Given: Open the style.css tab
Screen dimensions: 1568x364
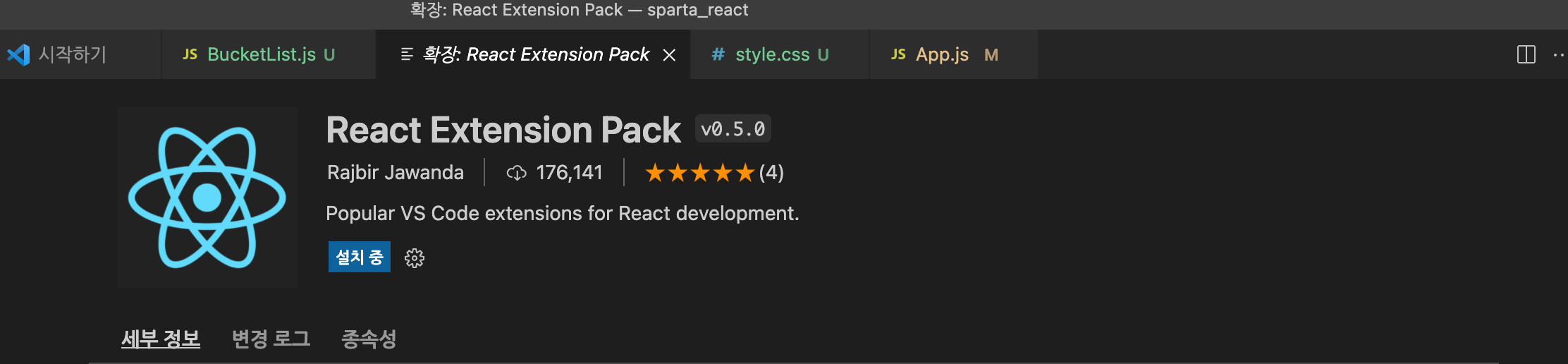Looking at the screenshot, I should (x=780, y=54).
